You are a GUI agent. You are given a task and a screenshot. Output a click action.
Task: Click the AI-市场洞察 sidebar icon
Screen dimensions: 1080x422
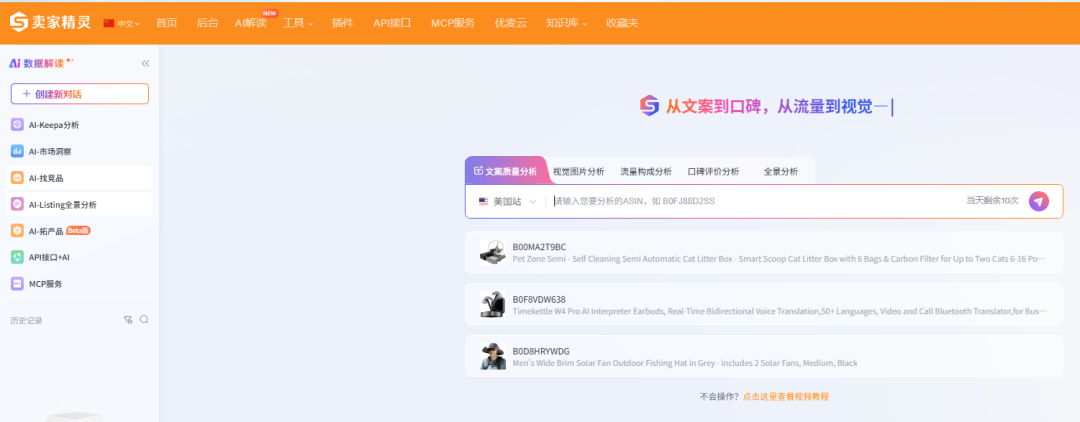pyautogui.click(x=17, y=151)
